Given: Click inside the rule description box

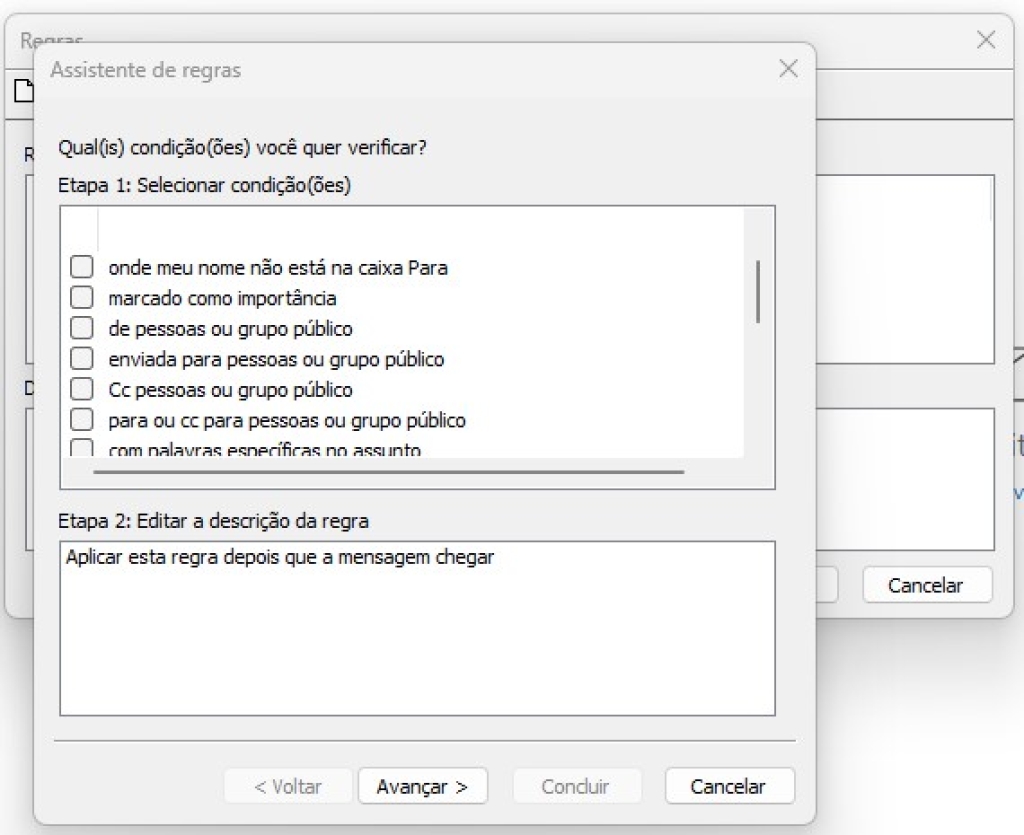Looking at the screenshot, I should tap(417, 640).
